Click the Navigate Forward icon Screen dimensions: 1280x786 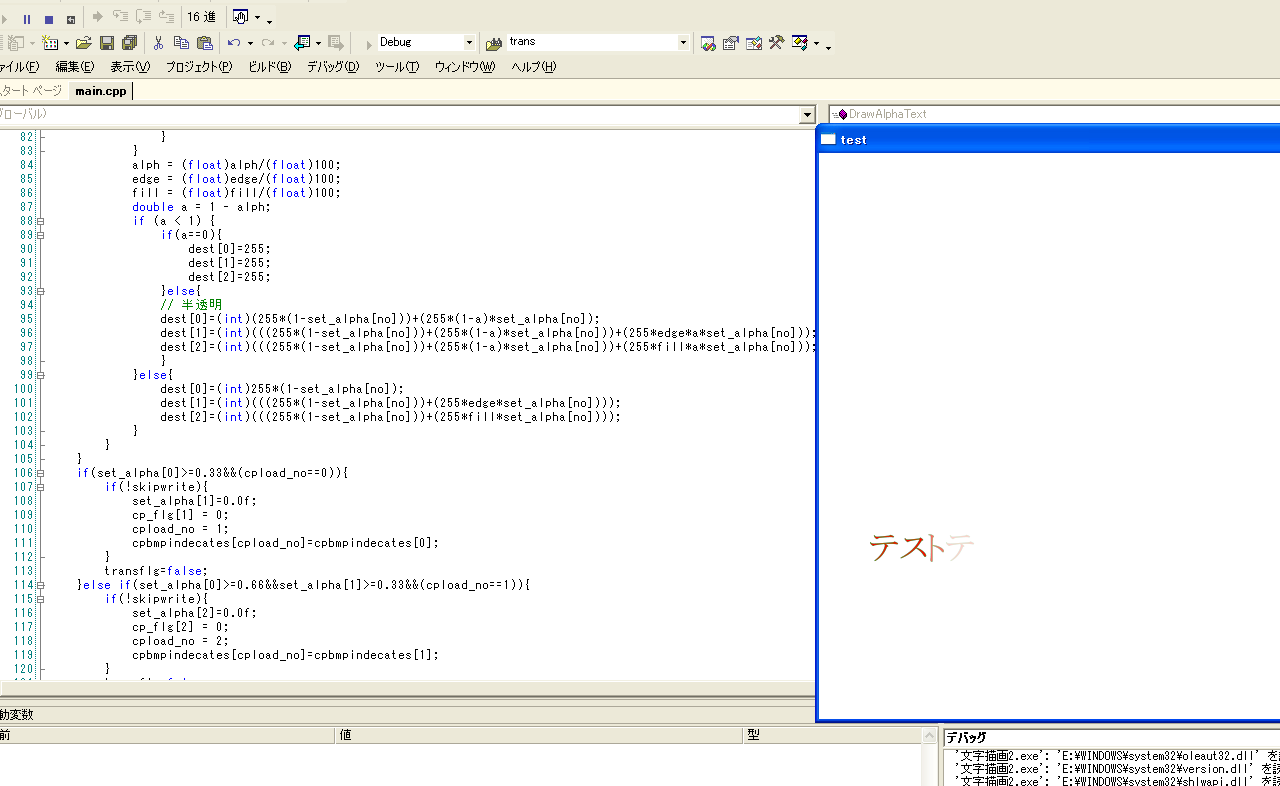pyautogui.click(x=336, y=43)
